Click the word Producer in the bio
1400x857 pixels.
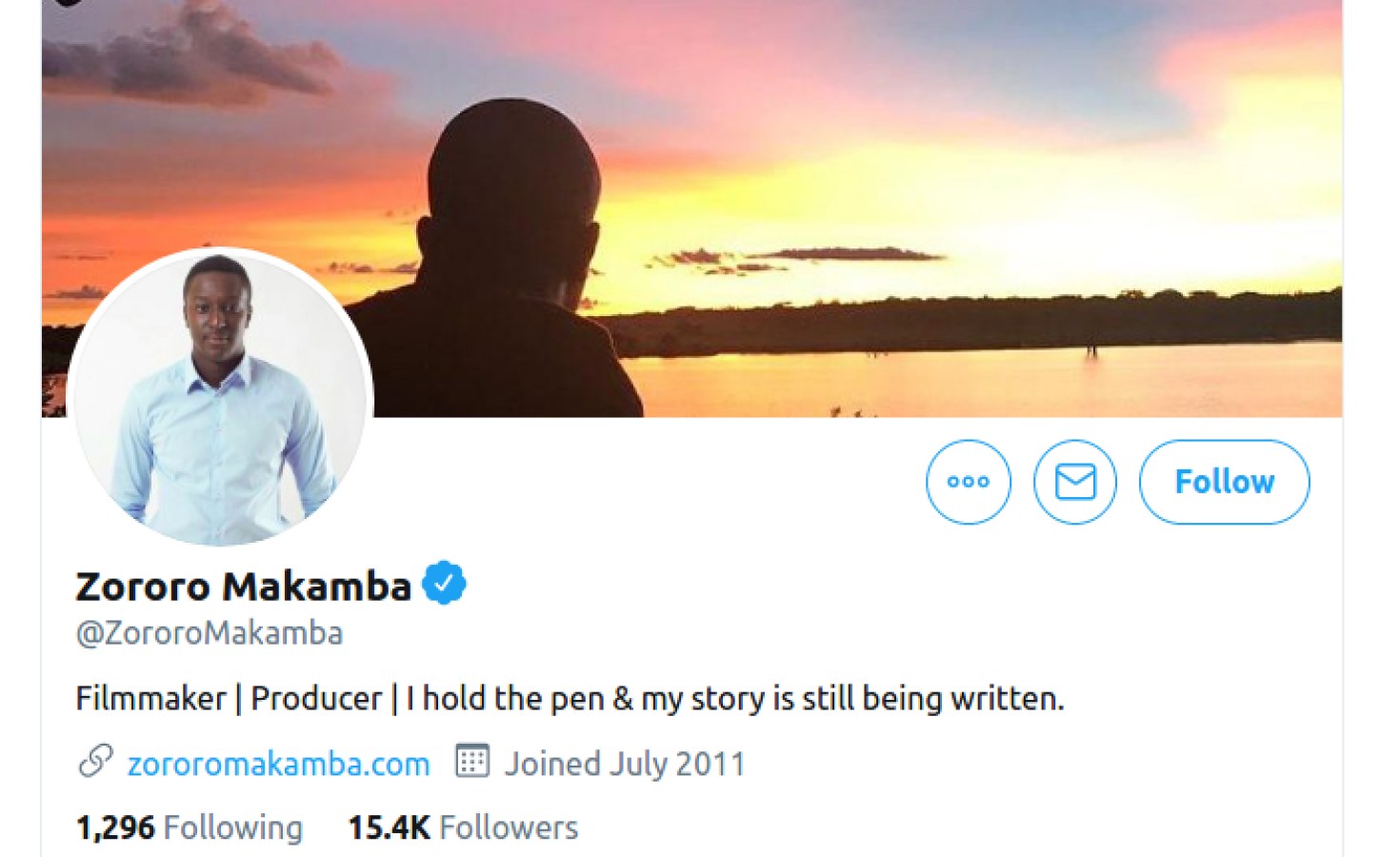(316, 699)
